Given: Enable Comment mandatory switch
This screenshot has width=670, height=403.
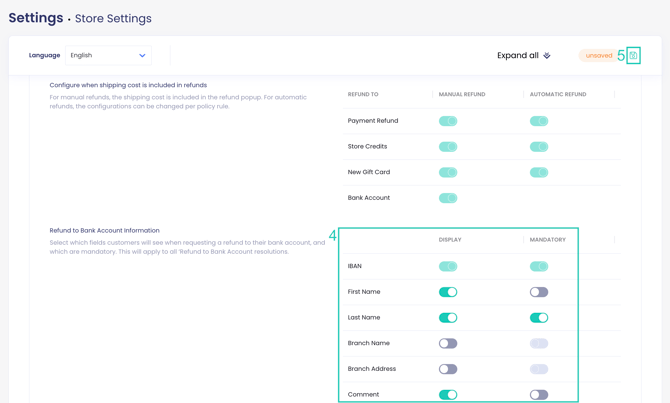Looking at the screenshot, I should [x=539, y=394].
